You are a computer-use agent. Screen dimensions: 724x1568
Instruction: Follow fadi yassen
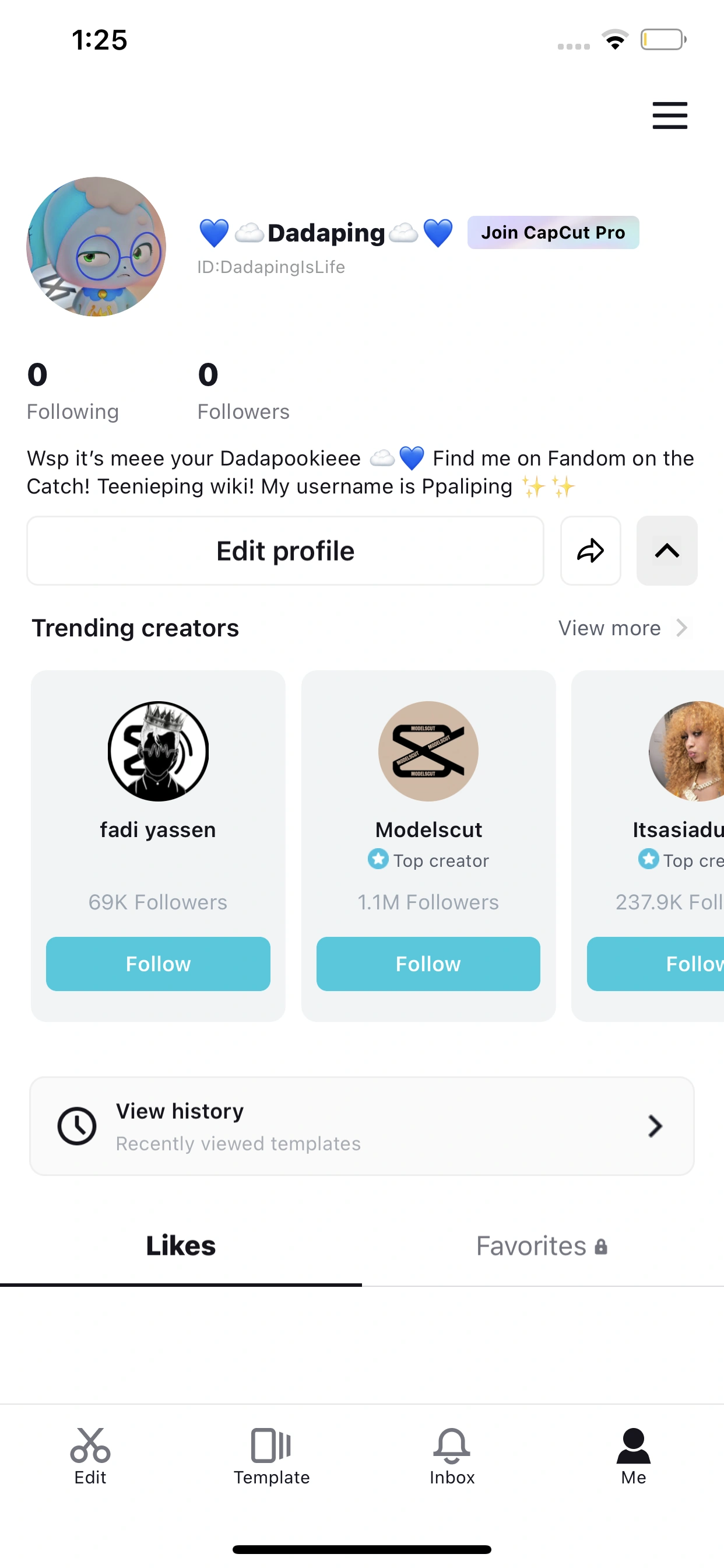point(158,964)
